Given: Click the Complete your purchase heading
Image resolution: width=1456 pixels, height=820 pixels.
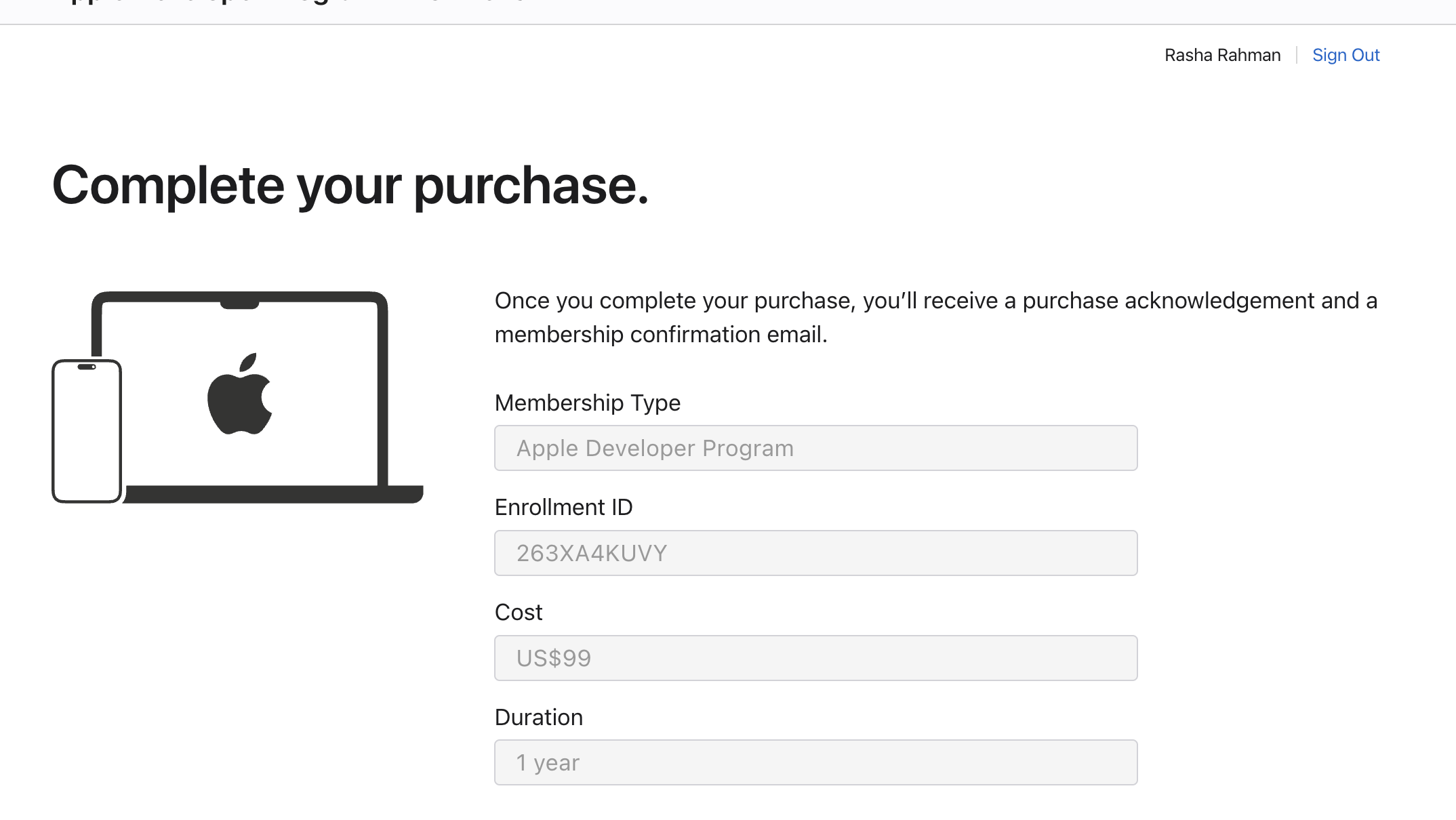Looking at the screenshot, I should click(350, 186).
